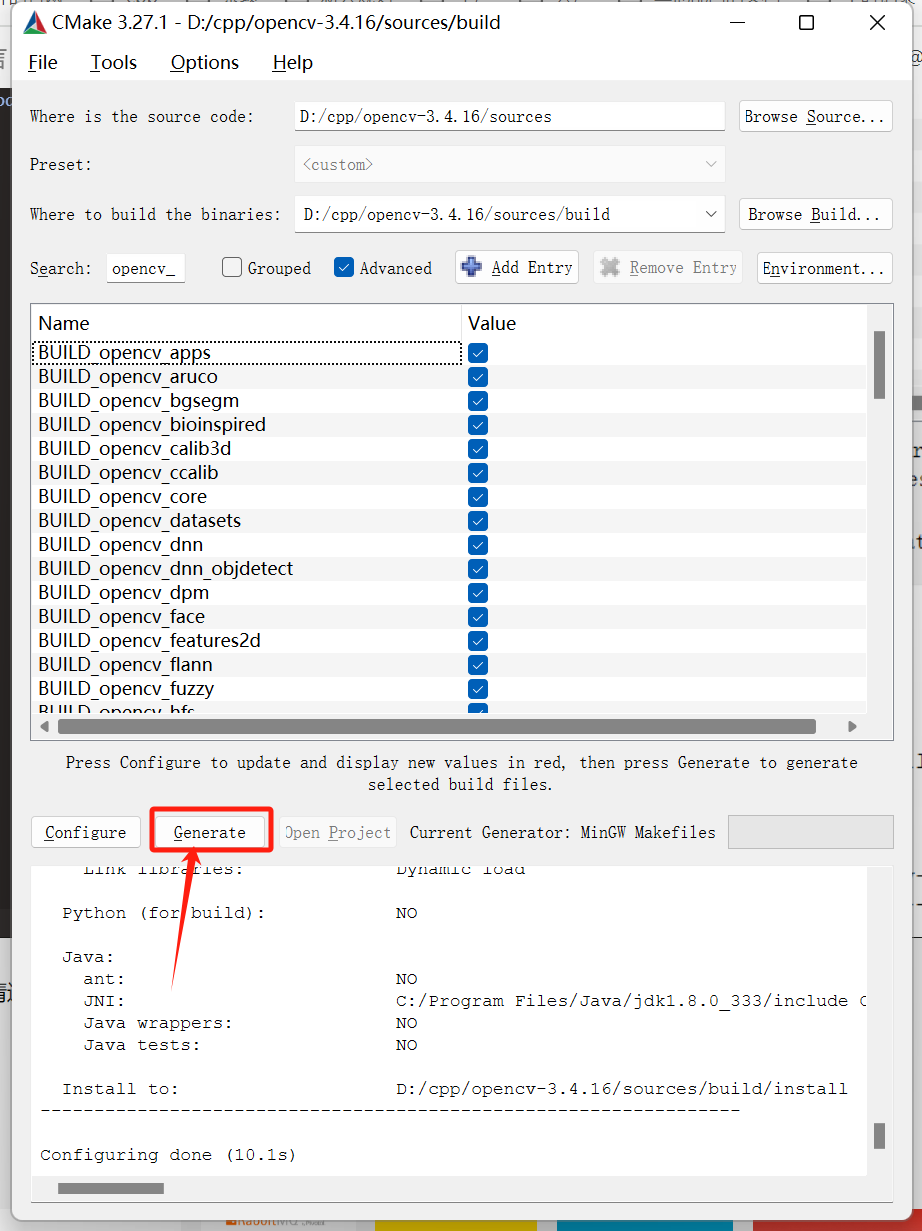Click the cache table vertical scrollbar thumb
The width and height of the screenshot is (922, 1231).
coord(879,365)
